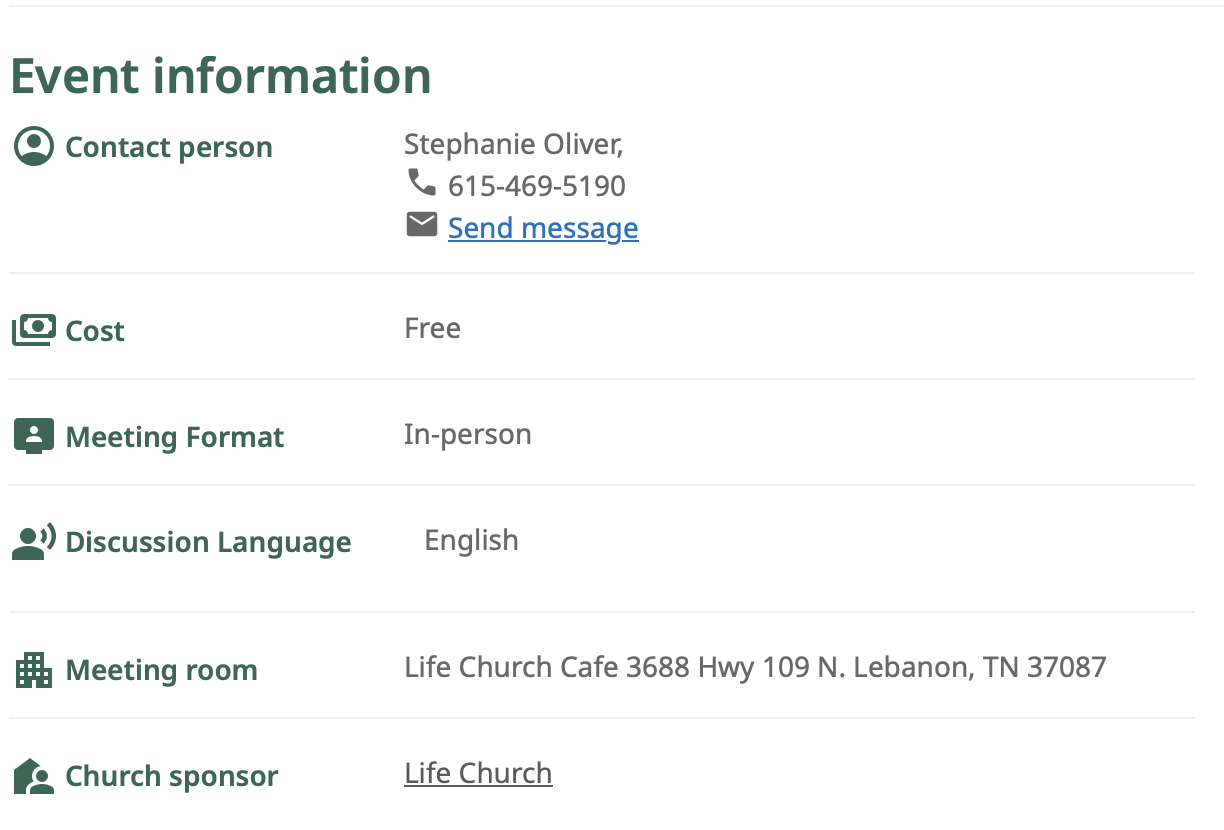Click the Meeting room building icon

coord(33,670)
